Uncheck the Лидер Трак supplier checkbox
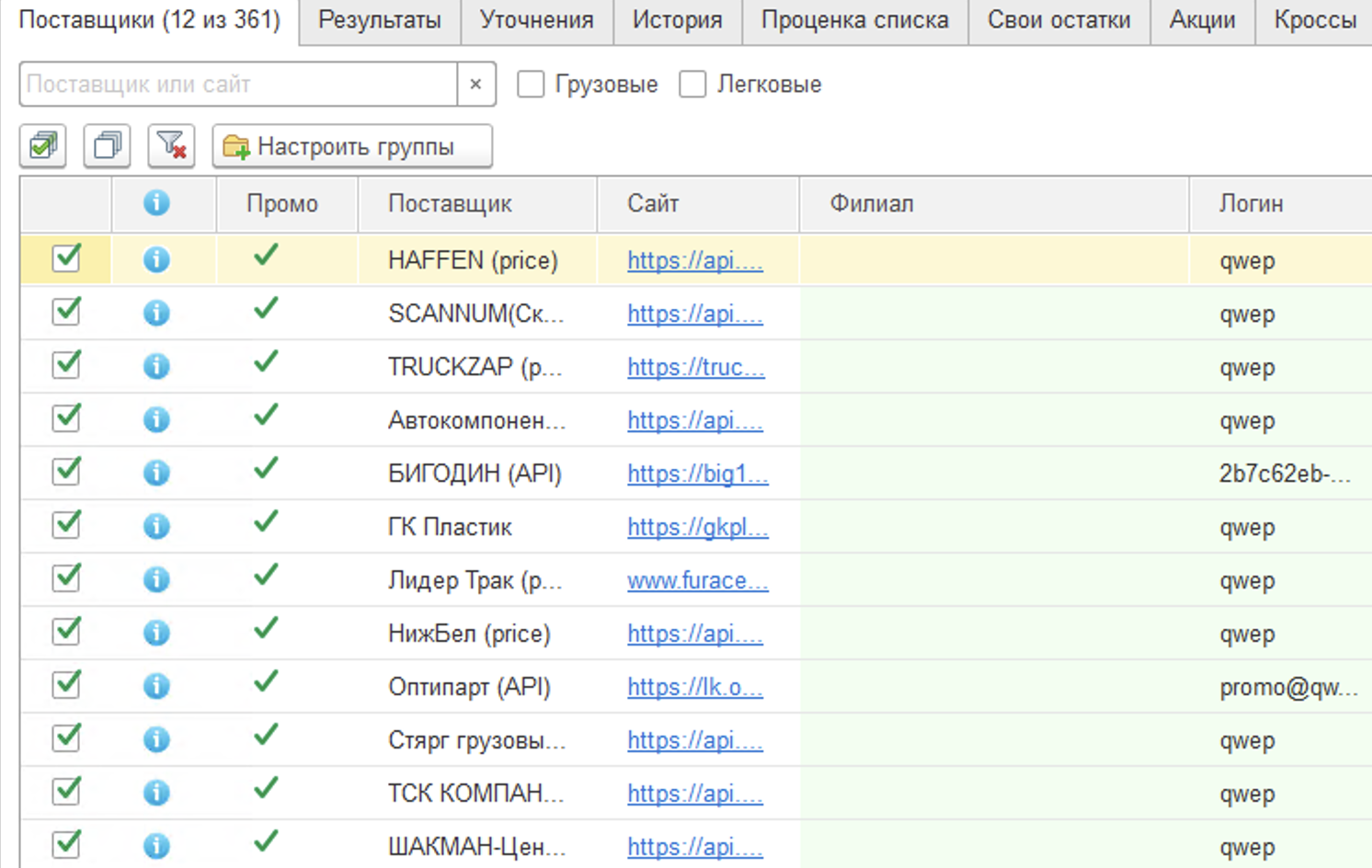1372x868 pixels. [66, 578]
